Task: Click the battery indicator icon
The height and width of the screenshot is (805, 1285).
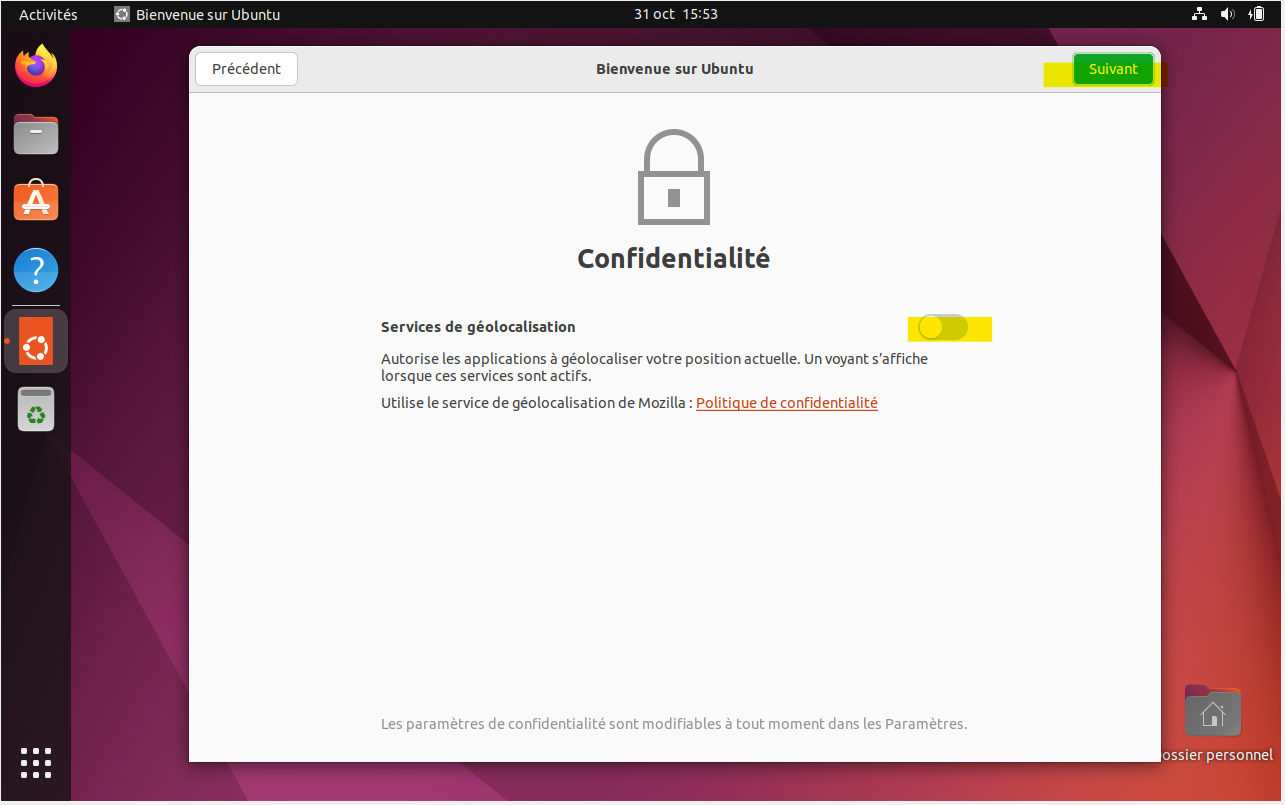Action: point(1257,14)
